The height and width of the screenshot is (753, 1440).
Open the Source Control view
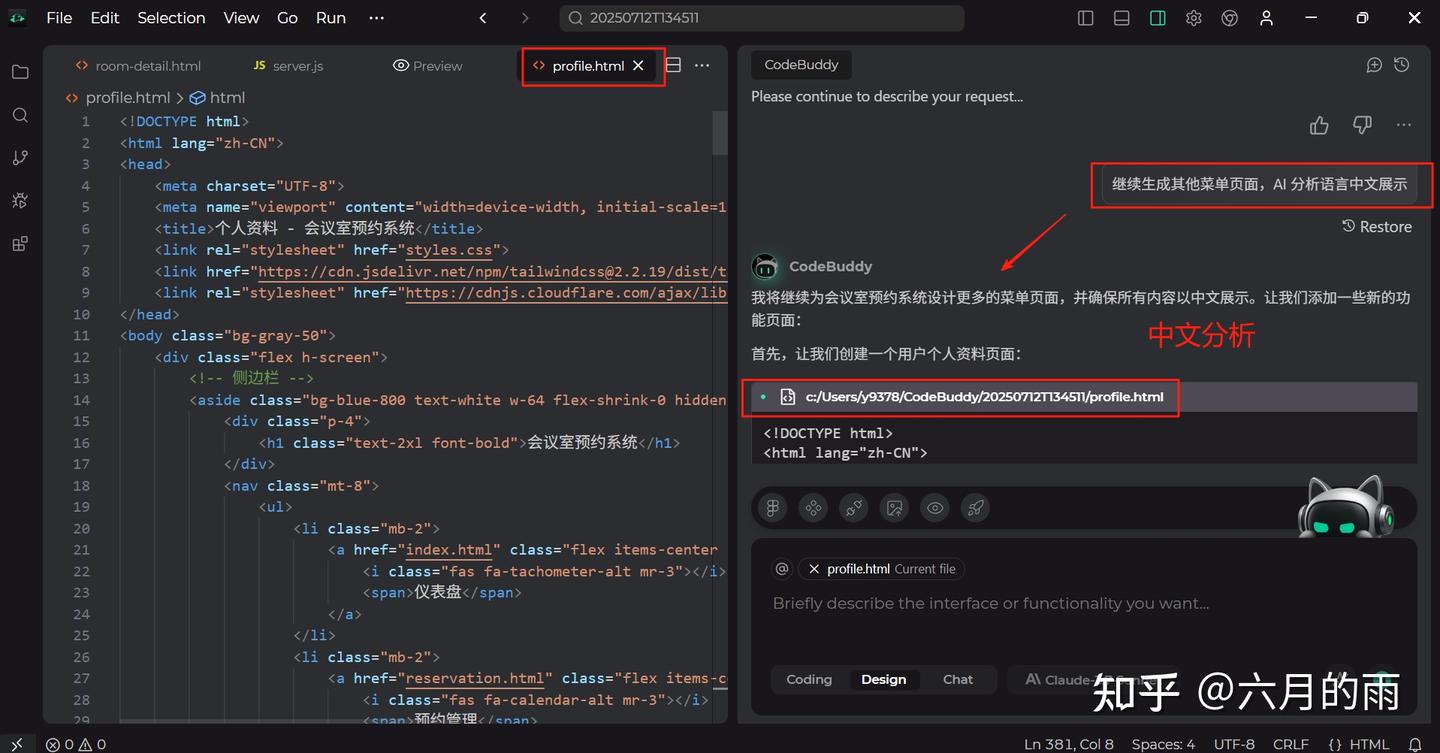click(x=20, y=158)
